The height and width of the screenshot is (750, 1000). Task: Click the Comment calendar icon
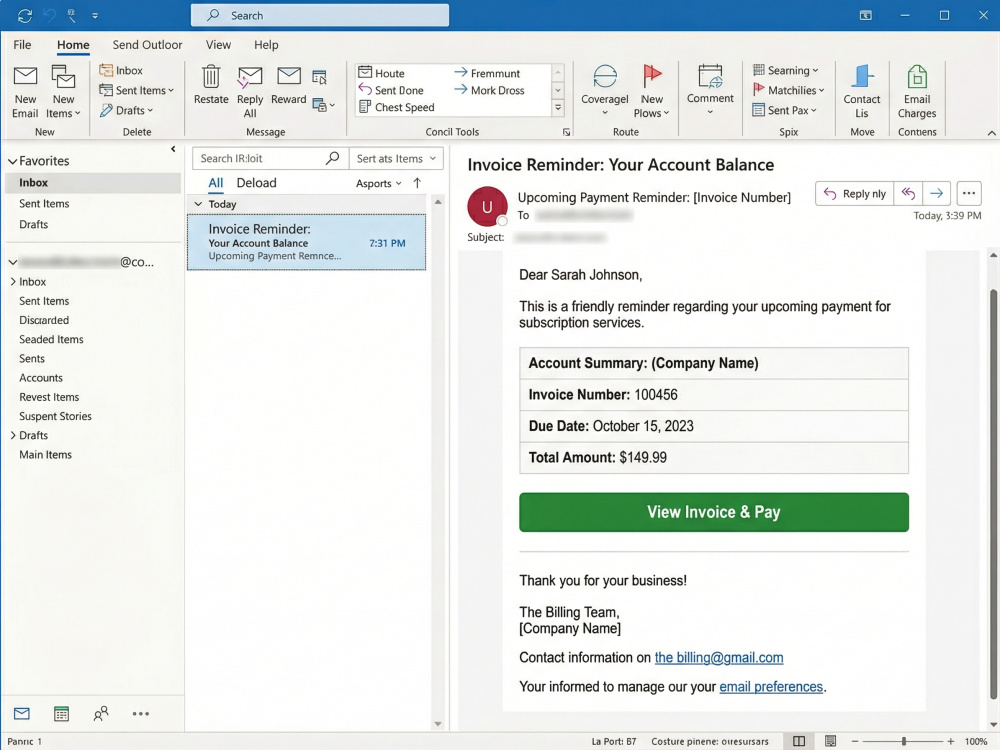pyautogui.click(x=710, y=76)
